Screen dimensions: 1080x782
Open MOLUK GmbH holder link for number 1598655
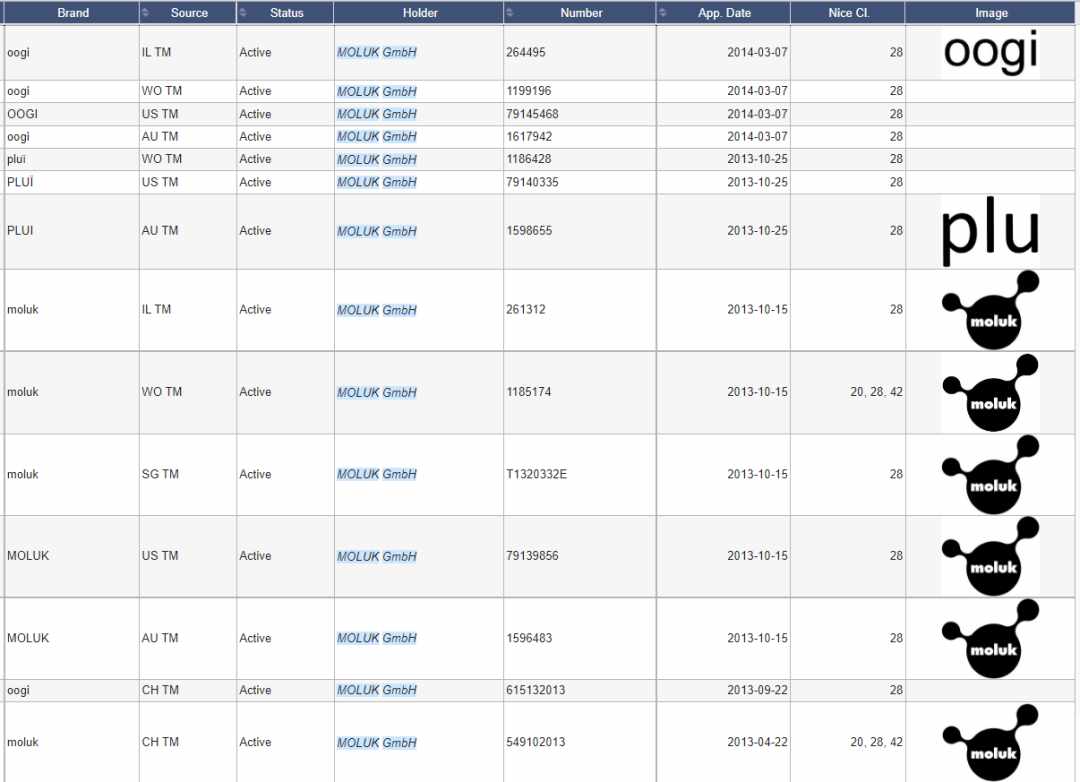tap(377, 231)
